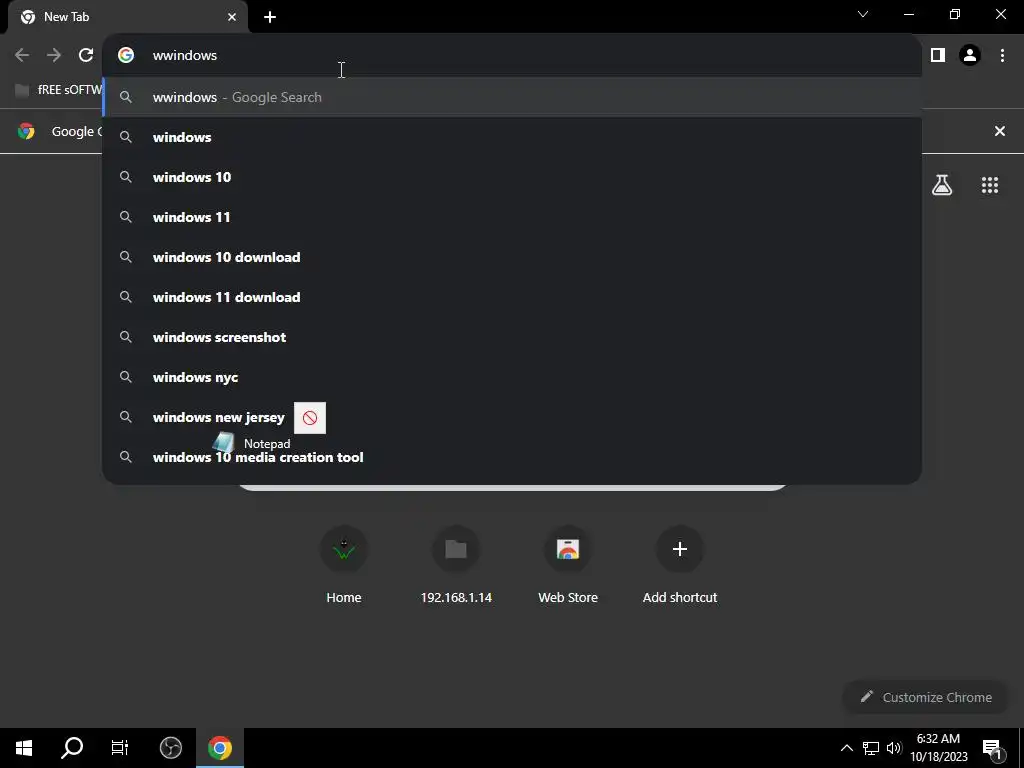Viewport: 1024px width, 768px height.
Task: Dismiss the Google Chrome info bar
Action: point(1000,131)
